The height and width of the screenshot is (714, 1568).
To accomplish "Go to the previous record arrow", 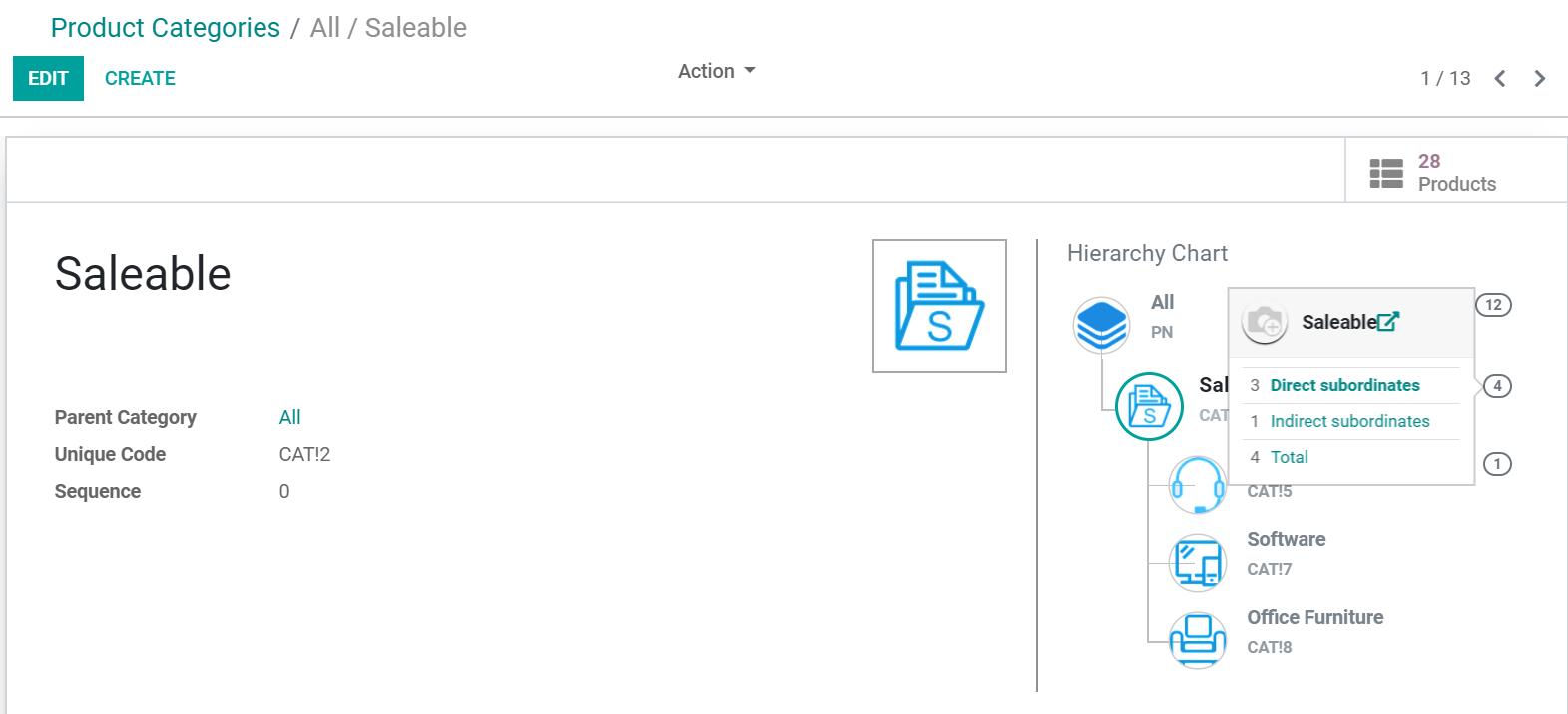I will pyautogui.click(x=1499, y=79).
